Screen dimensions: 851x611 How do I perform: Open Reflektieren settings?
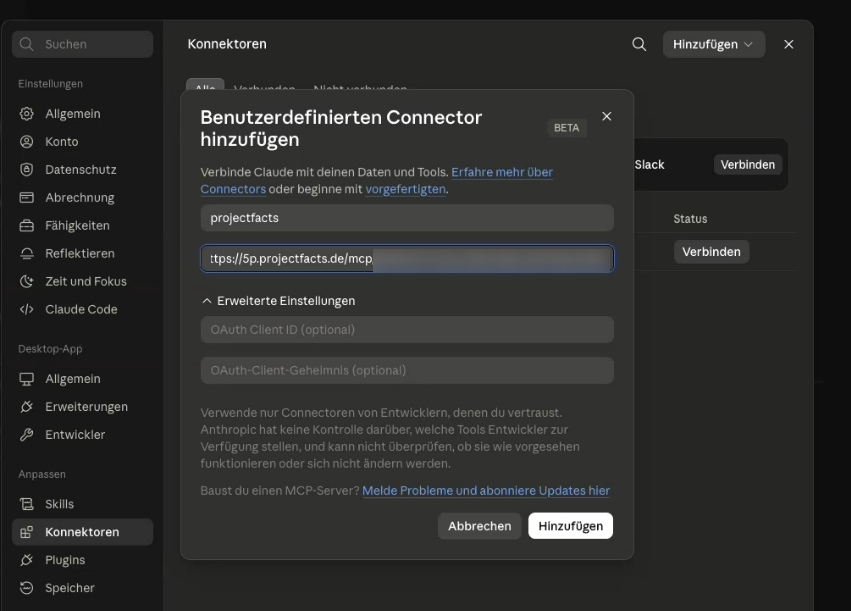click(79, 253)
